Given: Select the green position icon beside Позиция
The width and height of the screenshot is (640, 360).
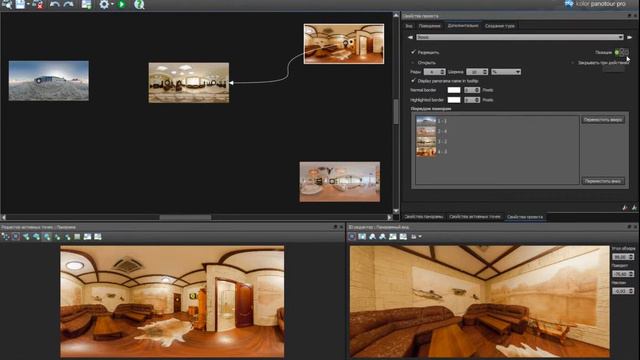Looking at the screenshot, I should (617, 52).
